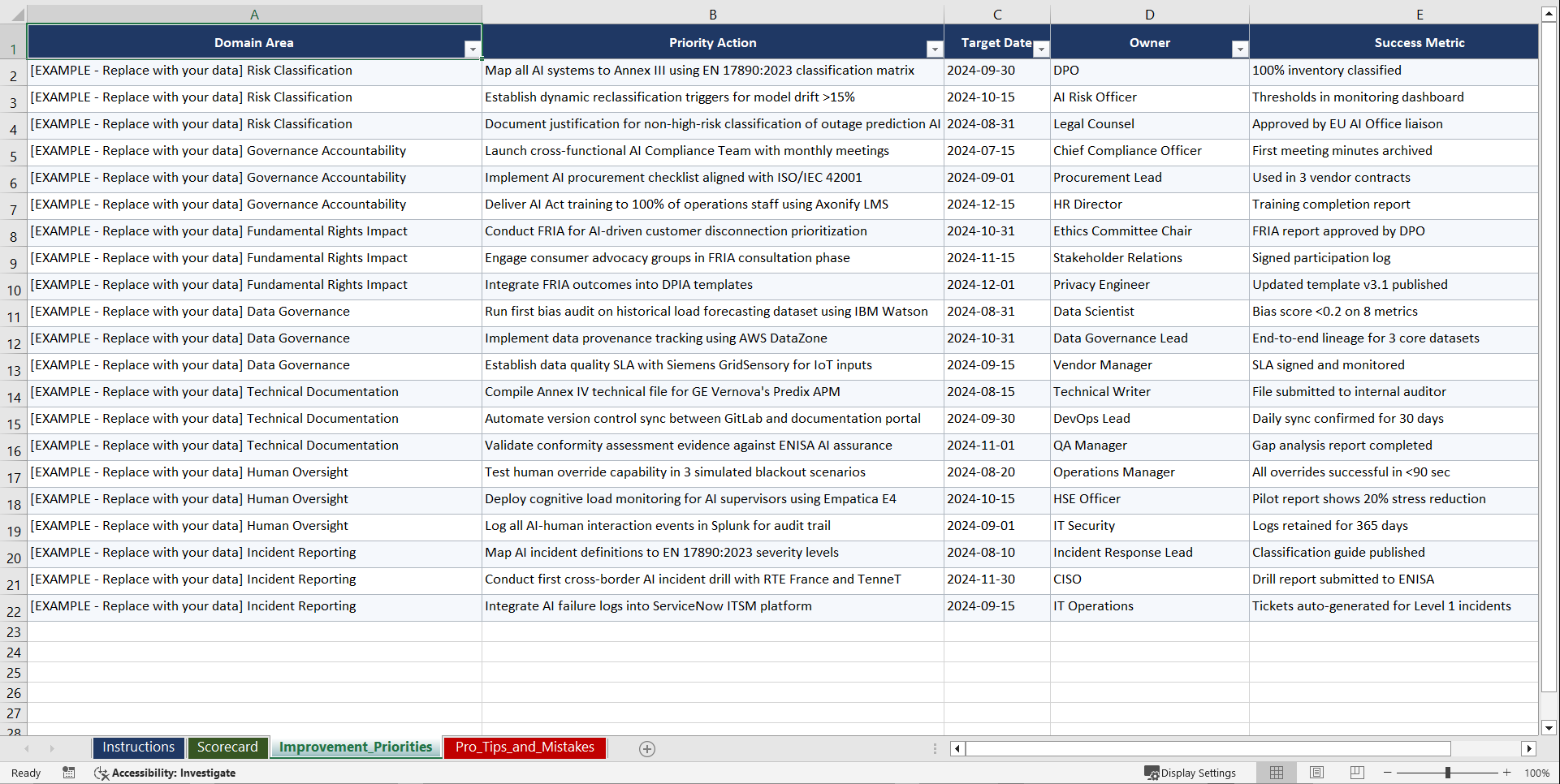Switch to the Instructions sheet
The height and width of the screenshot is (784, 1560).
coord(138,747)
